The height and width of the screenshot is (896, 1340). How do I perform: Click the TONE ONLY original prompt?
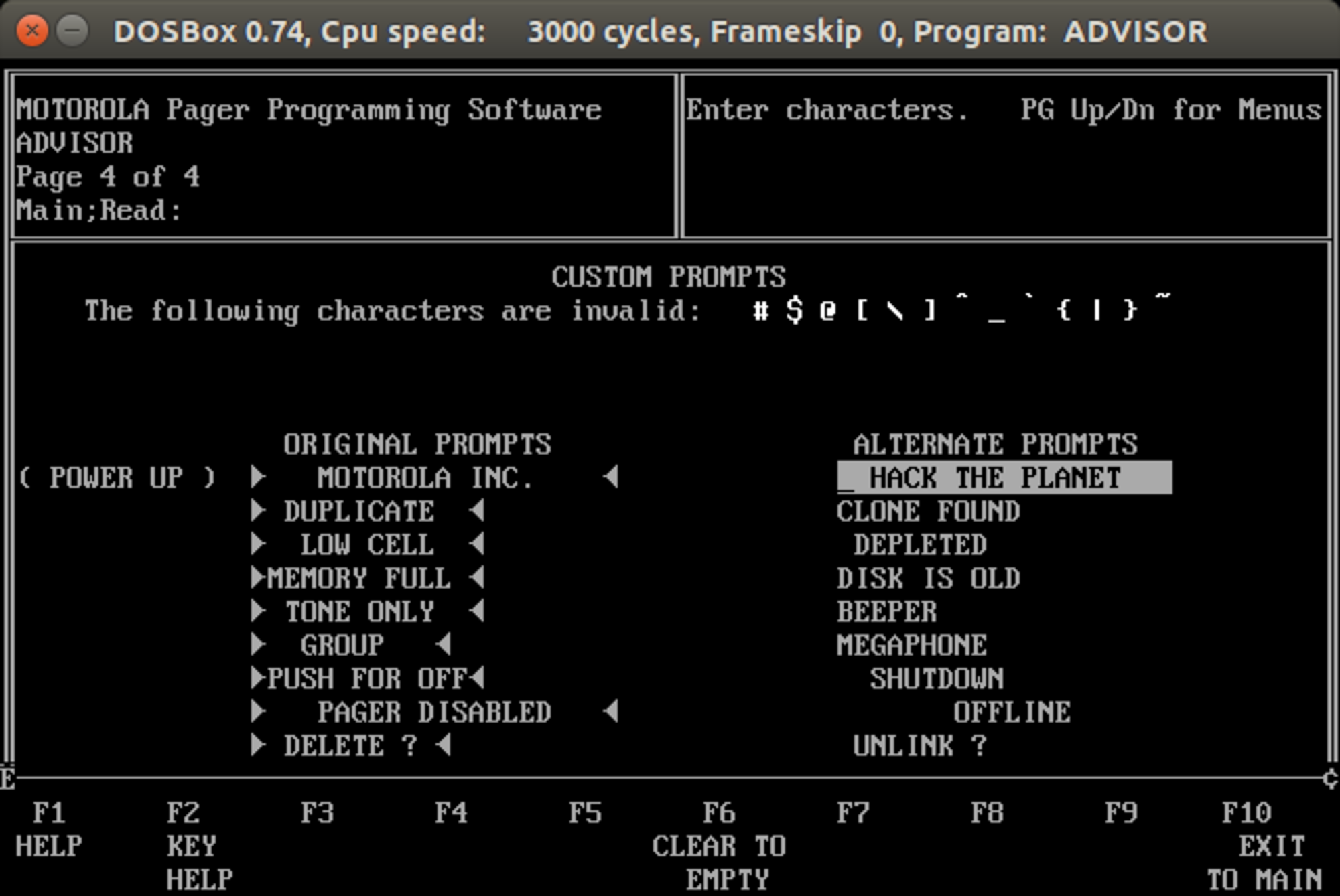coord(359,612)
